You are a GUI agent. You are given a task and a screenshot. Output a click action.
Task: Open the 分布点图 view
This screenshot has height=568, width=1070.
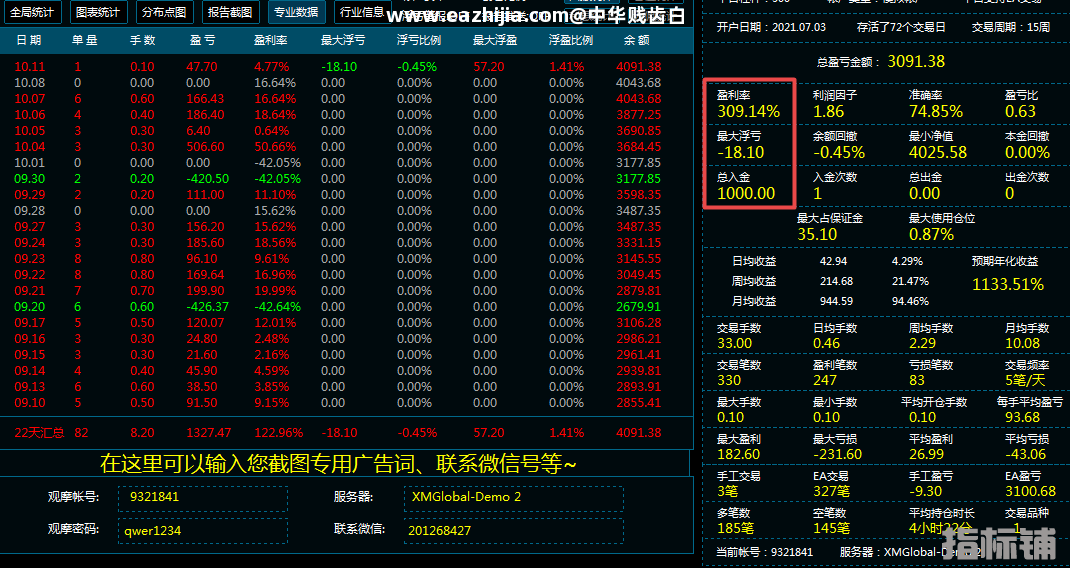[164, 13]
